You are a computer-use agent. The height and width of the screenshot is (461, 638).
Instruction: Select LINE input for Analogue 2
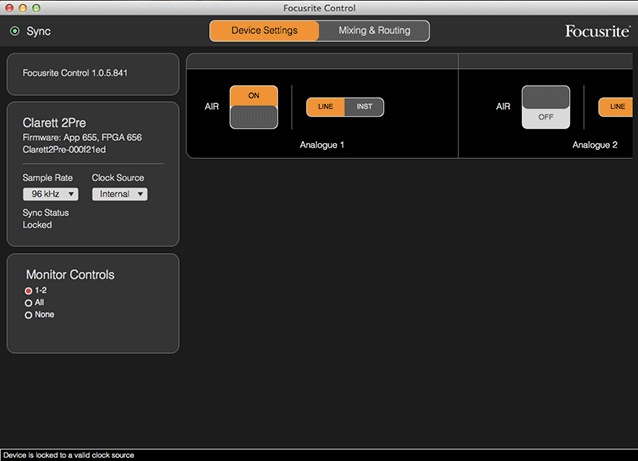coord(616,107)
